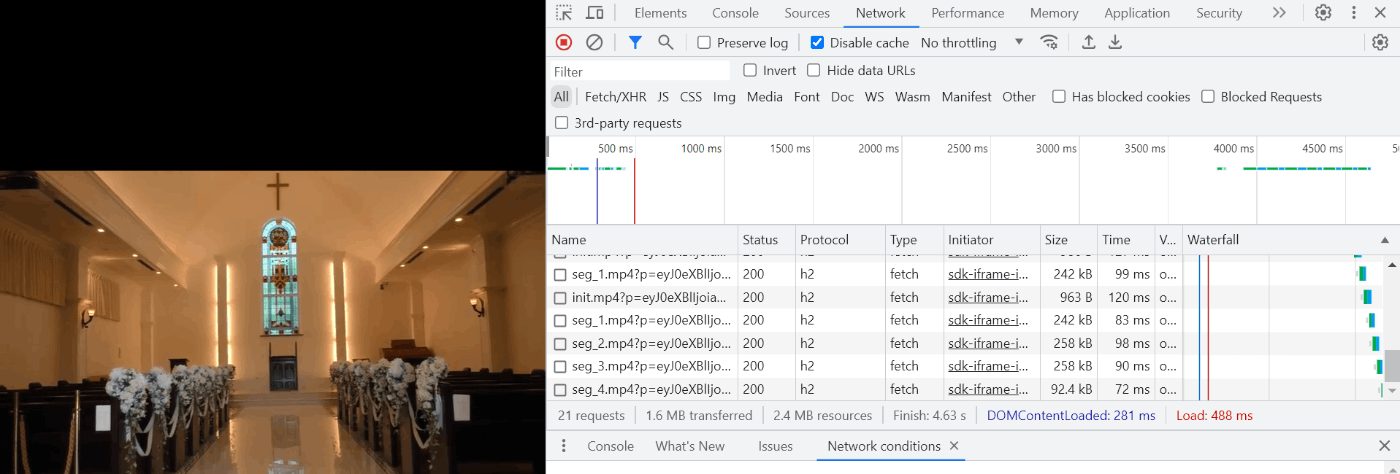The image size is (1400, 474).
Task: Open the network conditions wifi icon
Action: coord(1049,42)
